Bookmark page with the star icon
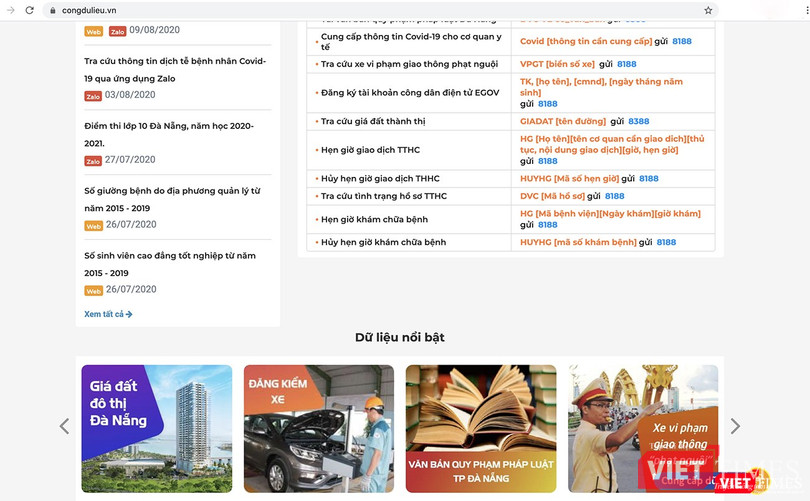810x501 pixels. [x=708, y=10]
